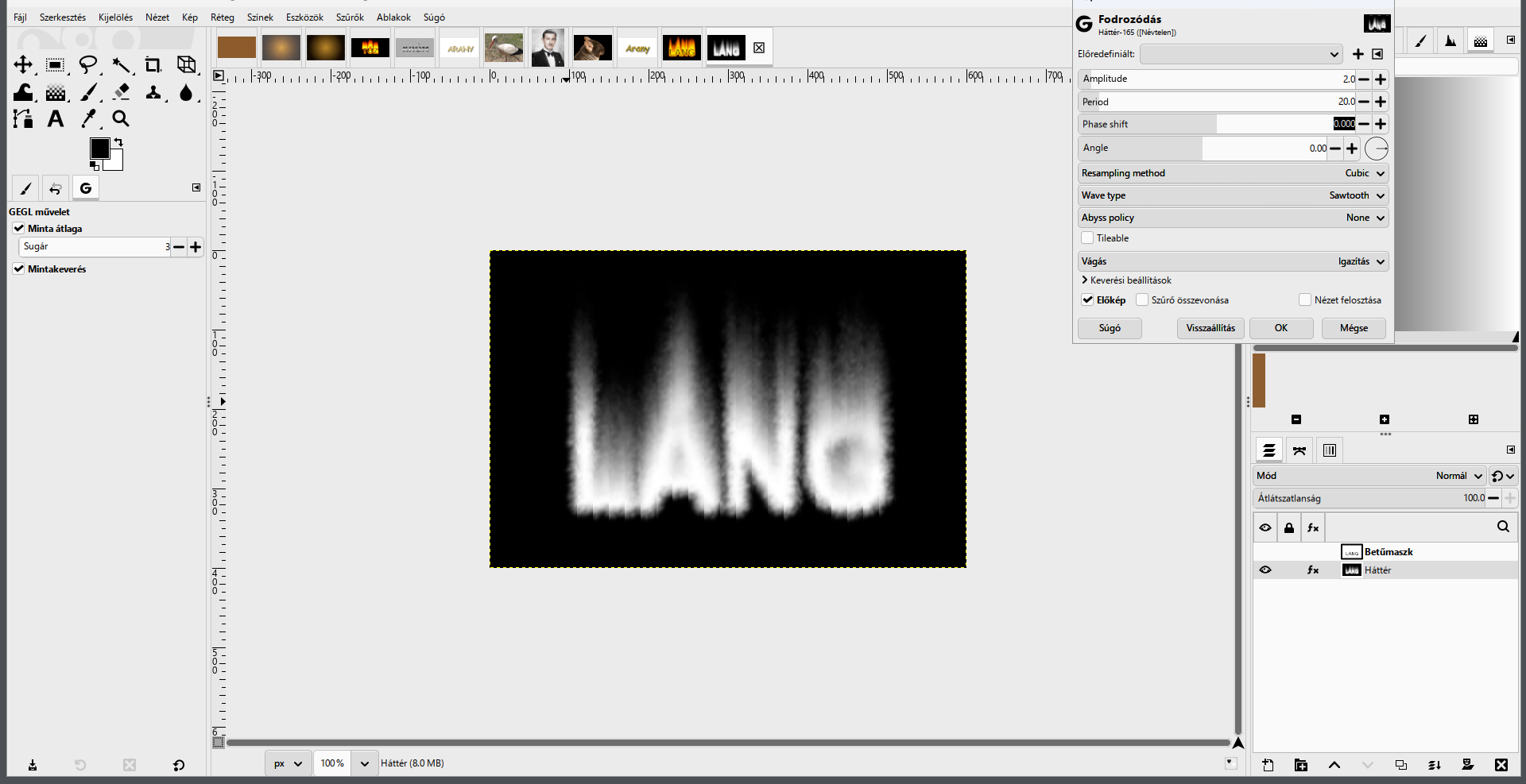Open the Abyss policy dropdown
The image size is (1526, 784).
click(1234, 218)
